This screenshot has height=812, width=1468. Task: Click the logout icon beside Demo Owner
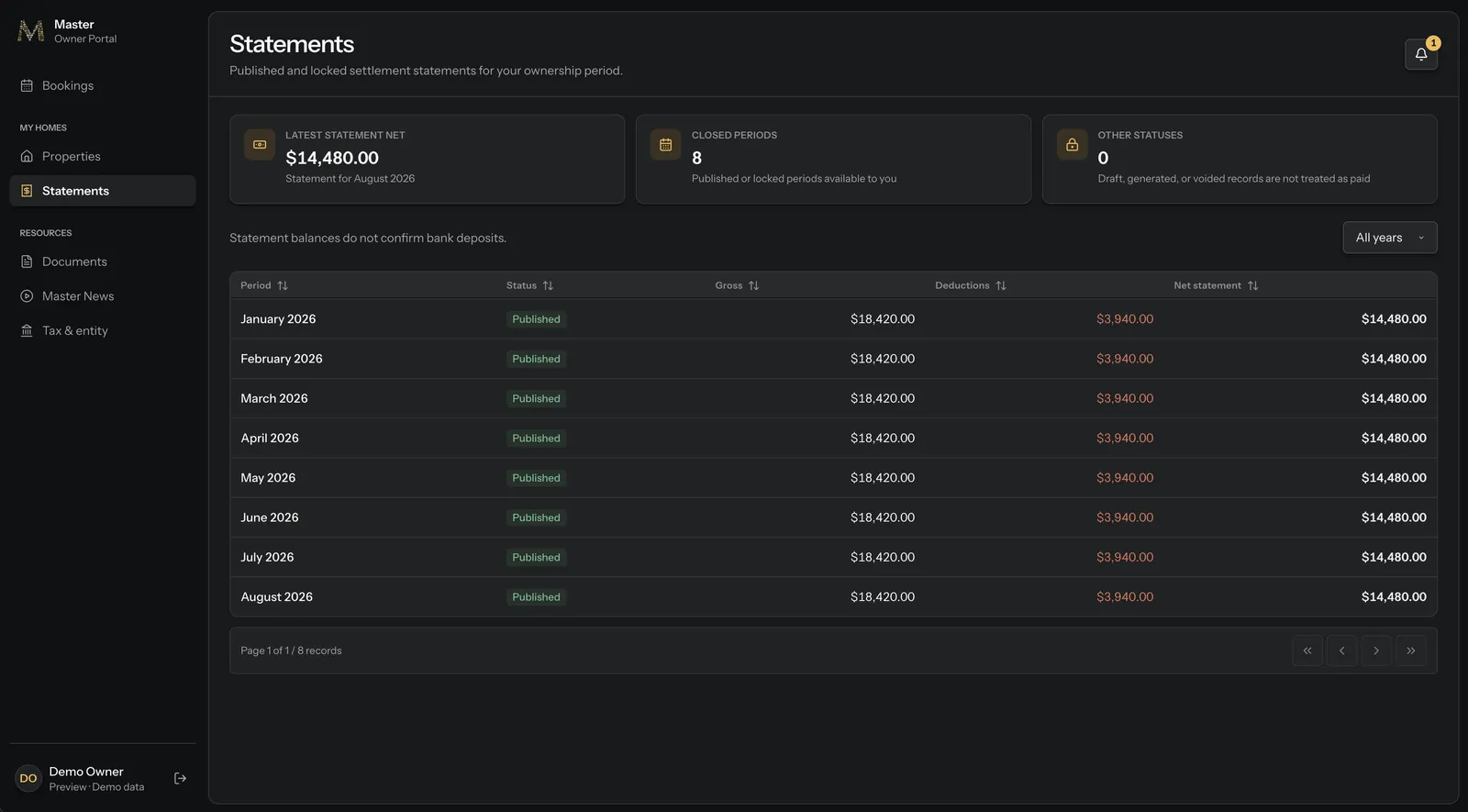(180, 779)
